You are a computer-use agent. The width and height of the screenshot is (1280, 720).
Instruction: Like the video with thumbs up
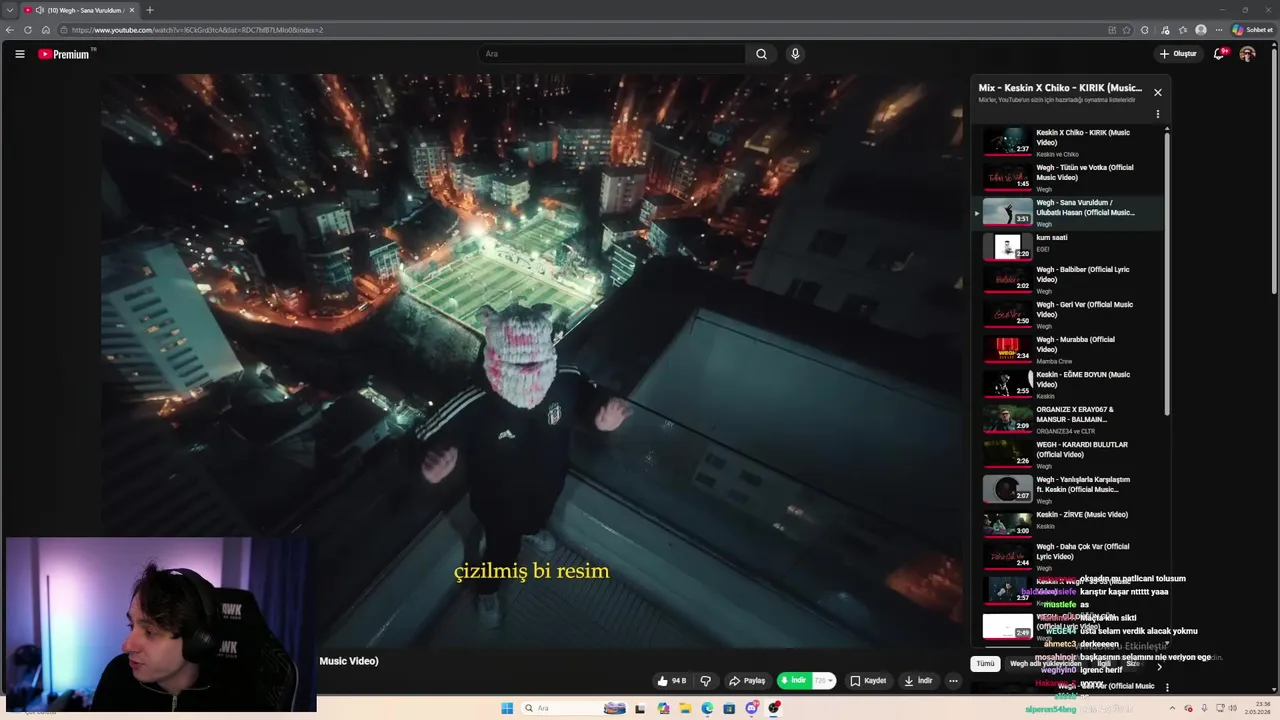[x=671, y=681]
